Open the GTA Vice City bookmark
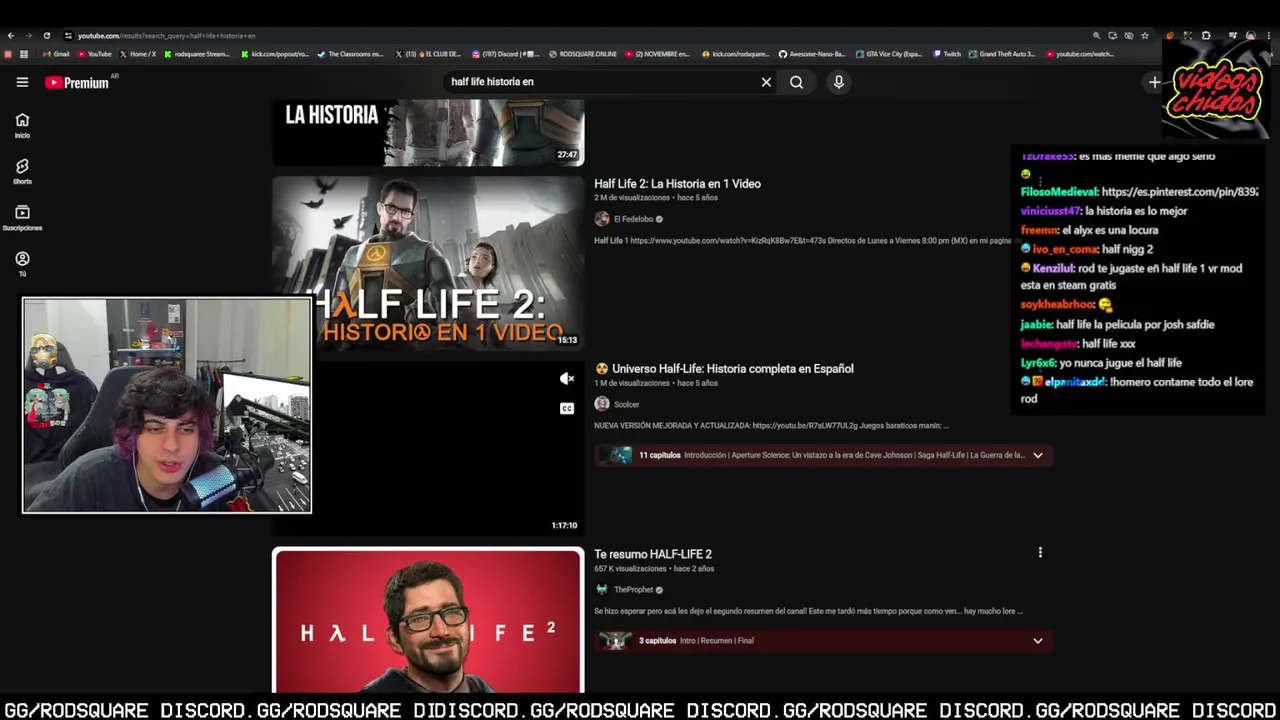1280x720 pixels. [889, 54]
